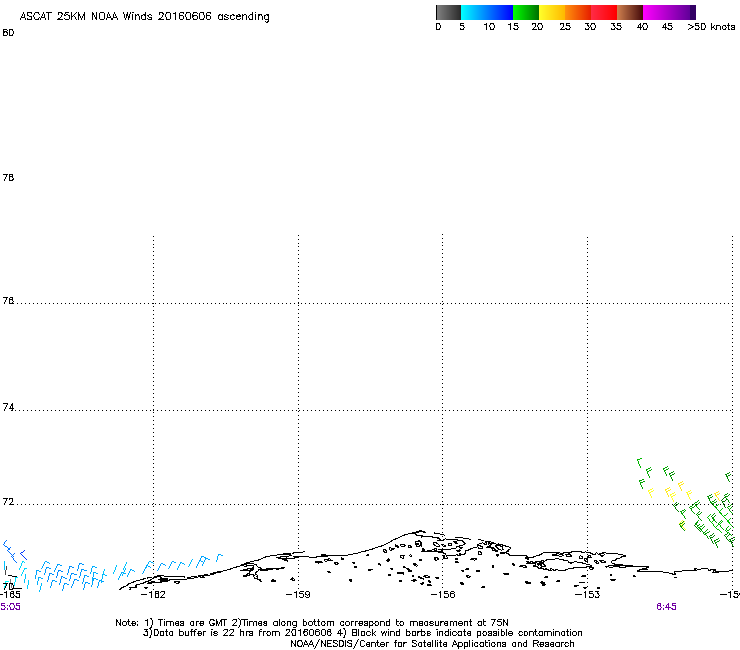
Task: Click the latitude label "74" on the left axis
Action: click(8, 407)
